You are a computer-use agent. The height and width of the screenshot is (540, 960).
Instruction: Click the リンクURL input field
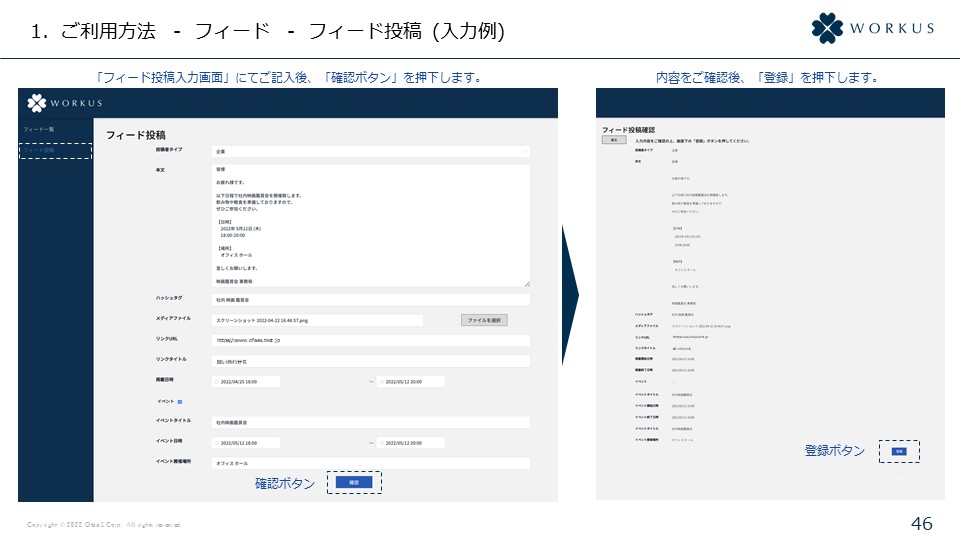370,340
